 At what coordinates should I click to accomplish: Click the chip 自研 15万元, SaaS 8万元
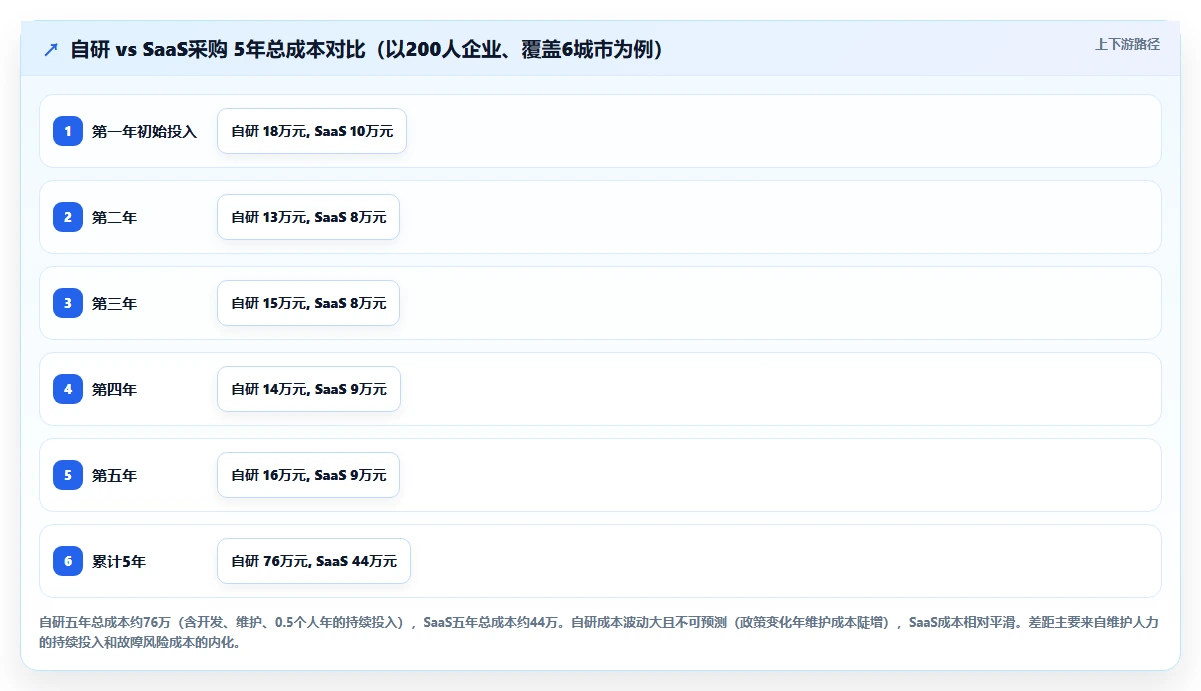308,303
